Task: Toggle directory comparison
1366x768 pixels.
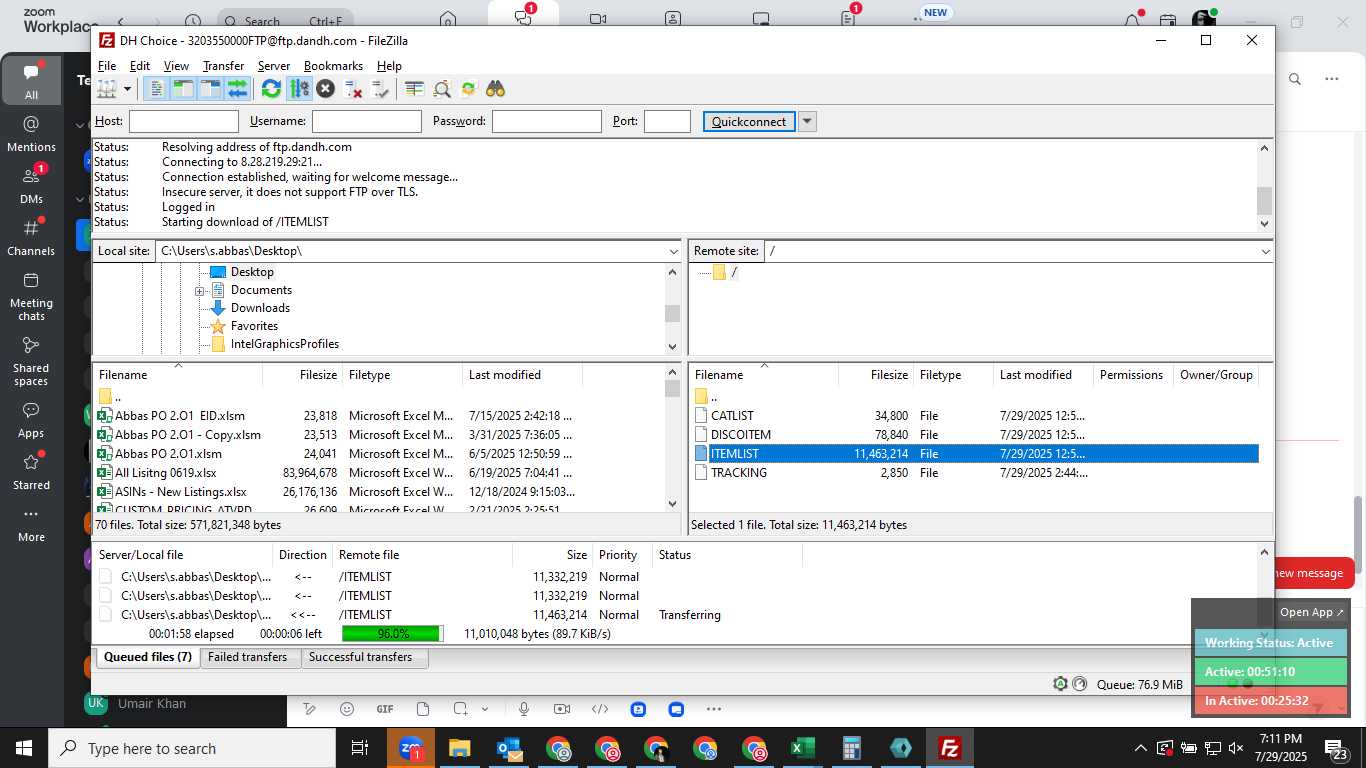Action: click(441, 89)
